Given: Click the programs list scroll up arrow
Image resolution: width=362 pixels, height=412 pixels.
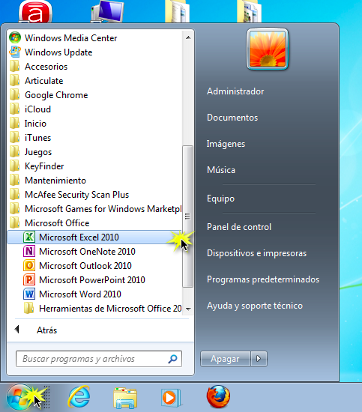Looking at the screenshot, I should click(x=188, y=38).
